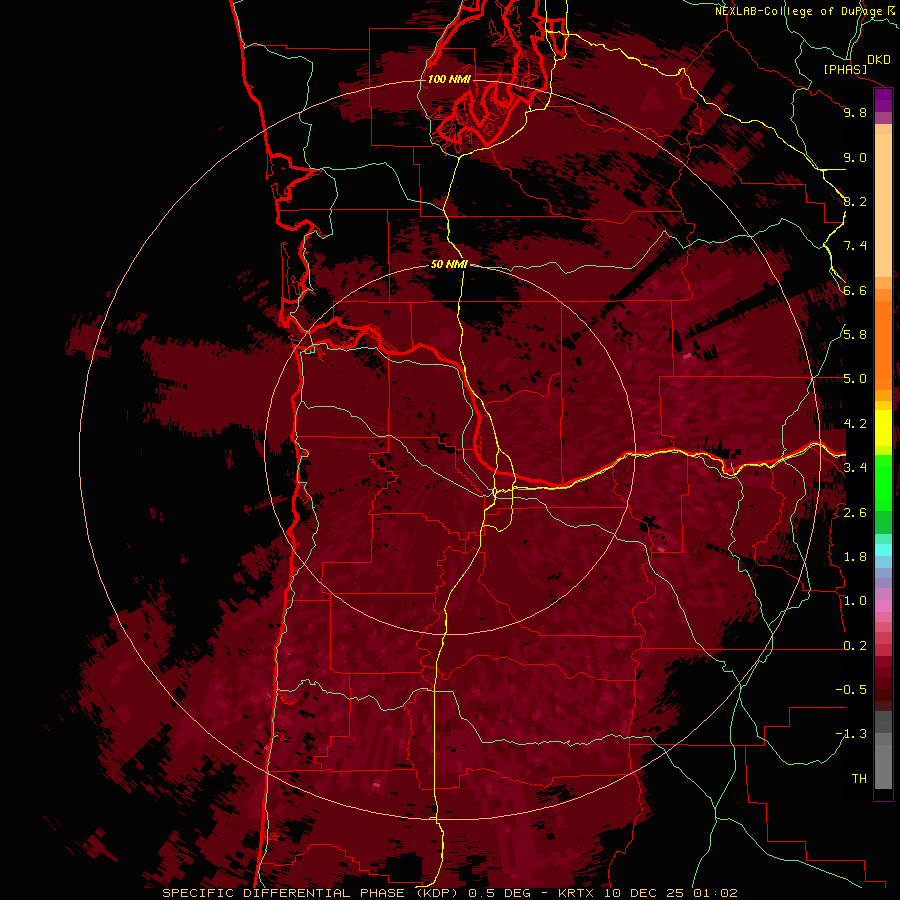Image resolution: width=900 pixels, height=900 pixels.
Task: Select the 8.2 legend value
Action: [855, 201]
